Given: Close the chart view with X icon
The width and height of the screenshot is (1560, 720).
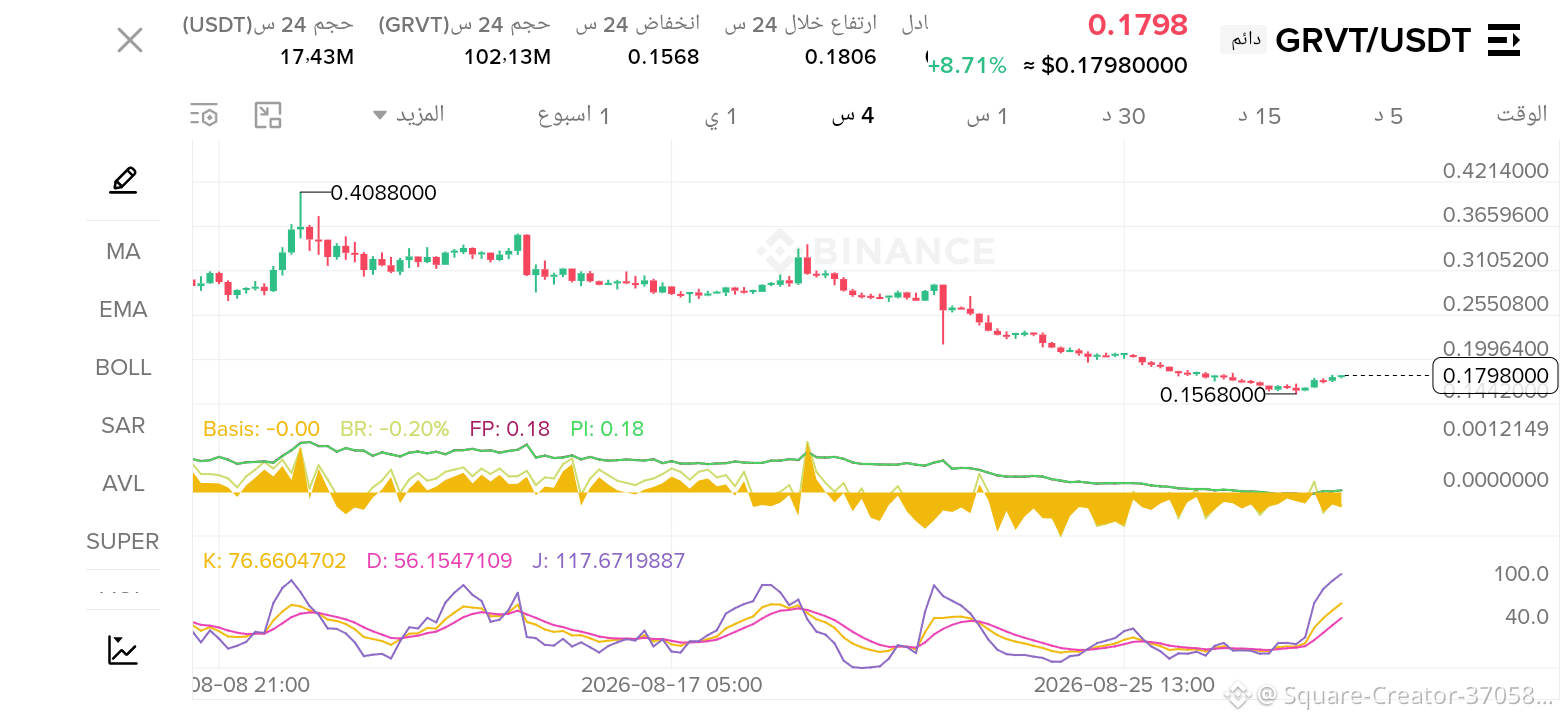Looking at the screenshot, I should coord(130,40).
